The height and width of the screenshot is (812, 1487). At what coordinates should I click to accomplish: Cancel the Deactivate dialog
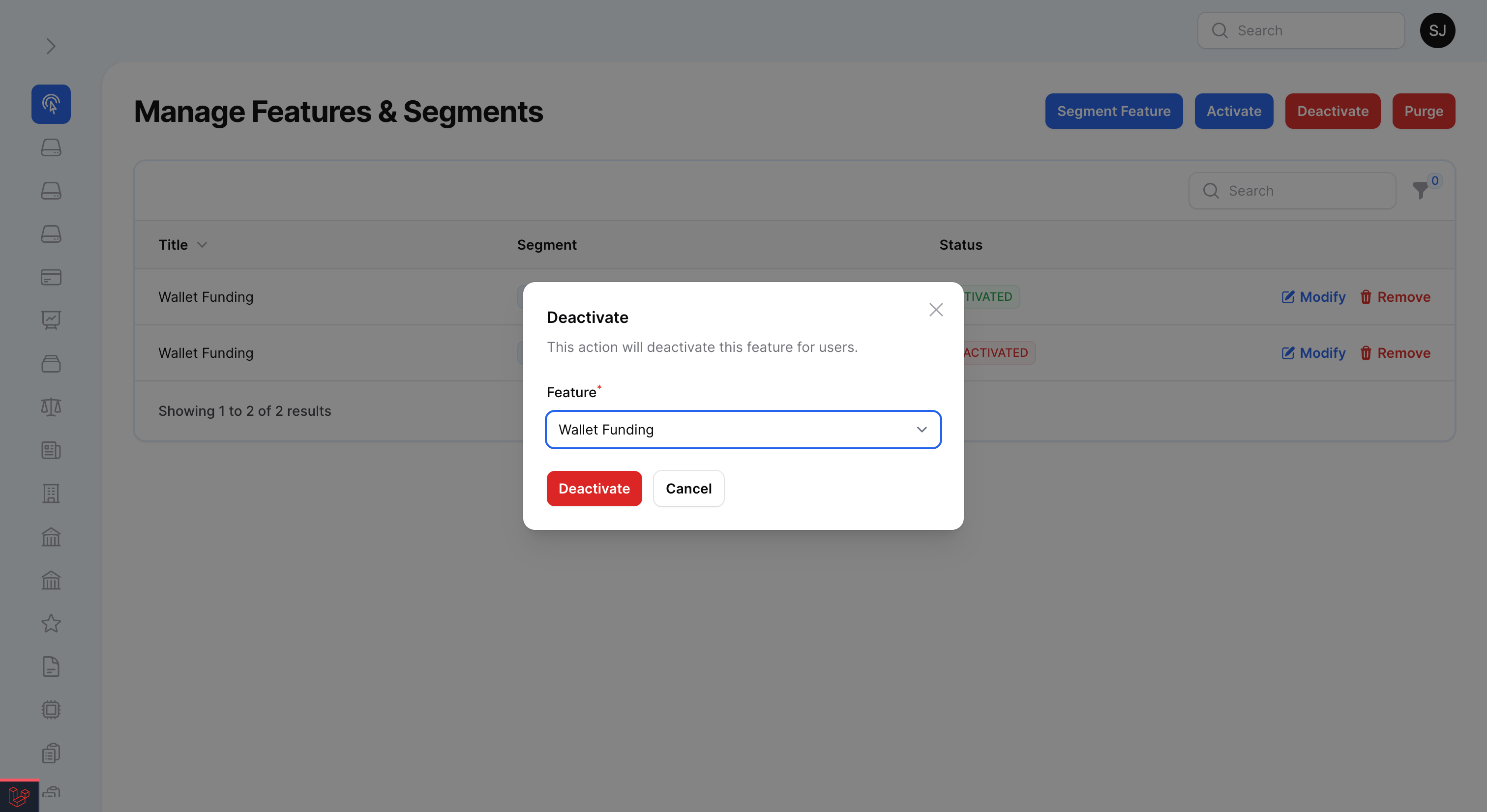688,489
